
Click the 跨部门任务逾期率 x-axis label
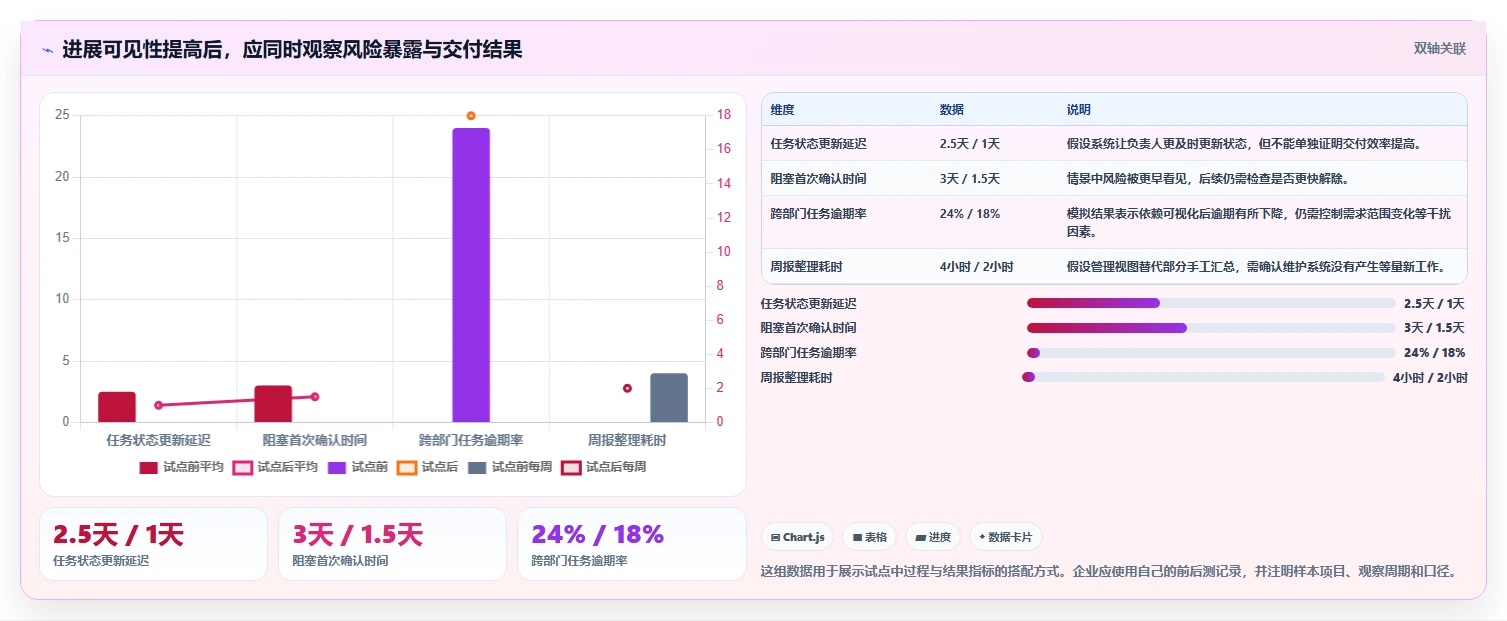coord(471,440)
